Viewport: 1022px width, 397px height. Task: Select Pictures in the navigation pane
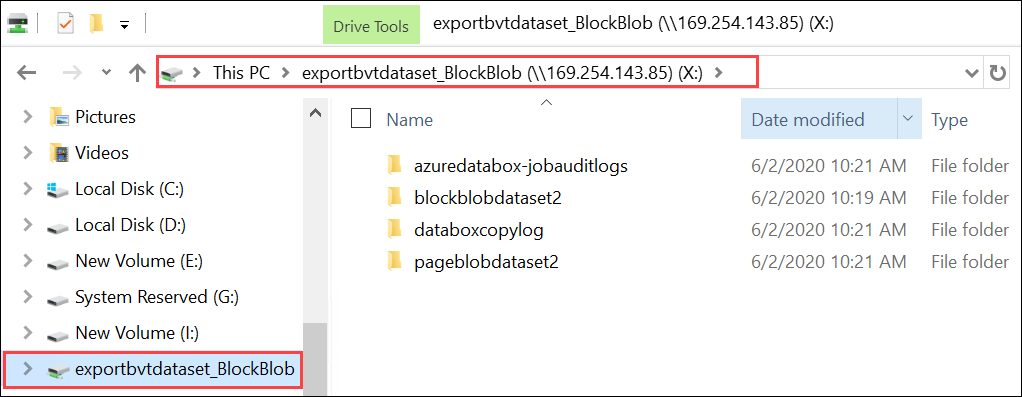point(106,117)
